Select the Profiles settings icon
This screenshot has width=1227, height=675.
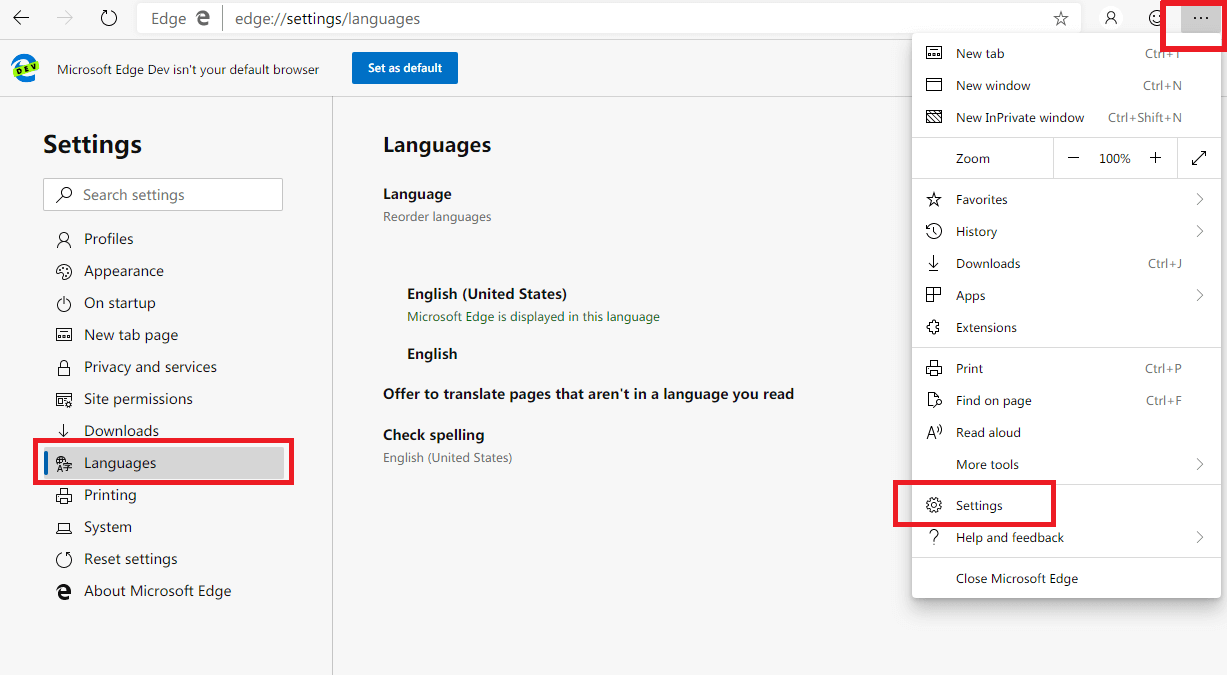pyautogui.click(x=62, y=239)
